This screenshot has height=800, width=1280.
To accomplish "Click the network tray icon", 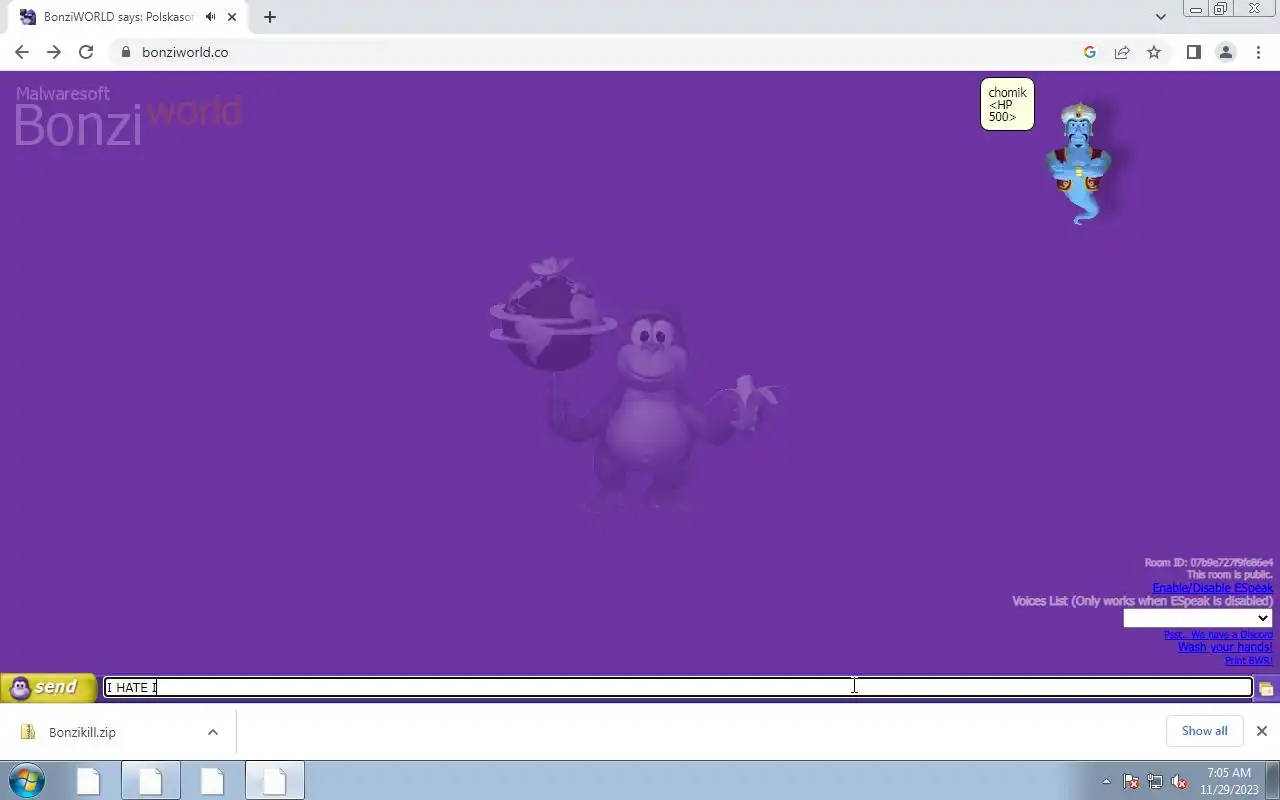I will (1155, 781).
